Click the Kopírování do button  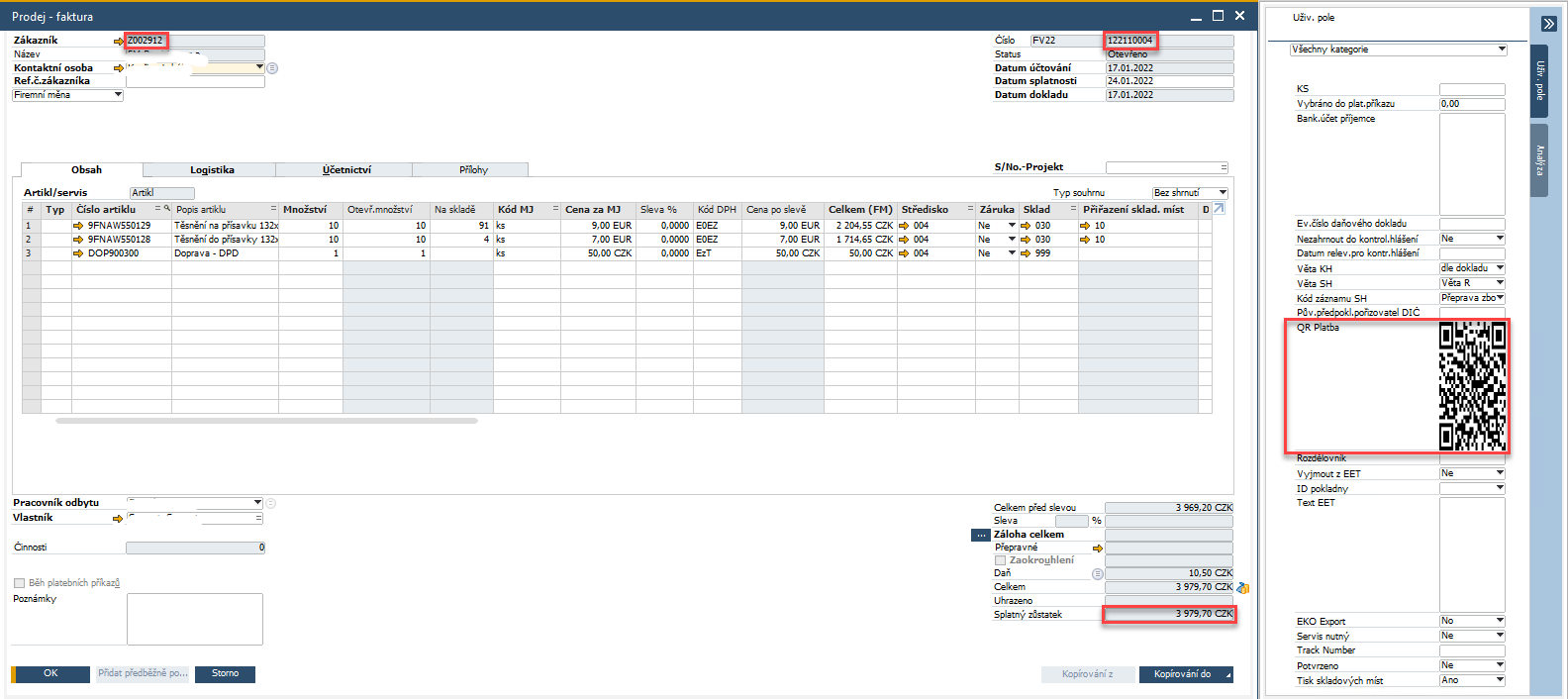click(x=1186, y=675)
